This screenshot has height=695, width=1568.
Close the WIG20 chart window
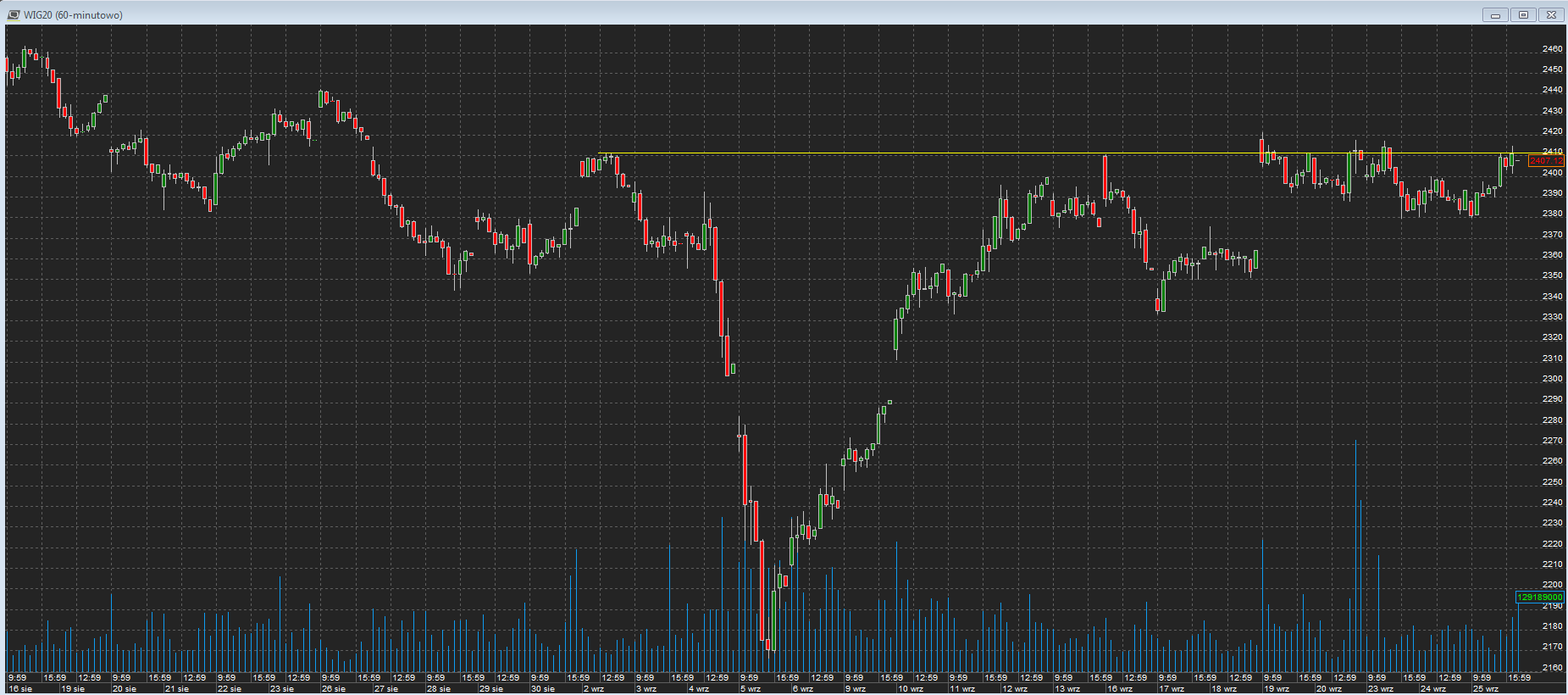point(1551,14)
